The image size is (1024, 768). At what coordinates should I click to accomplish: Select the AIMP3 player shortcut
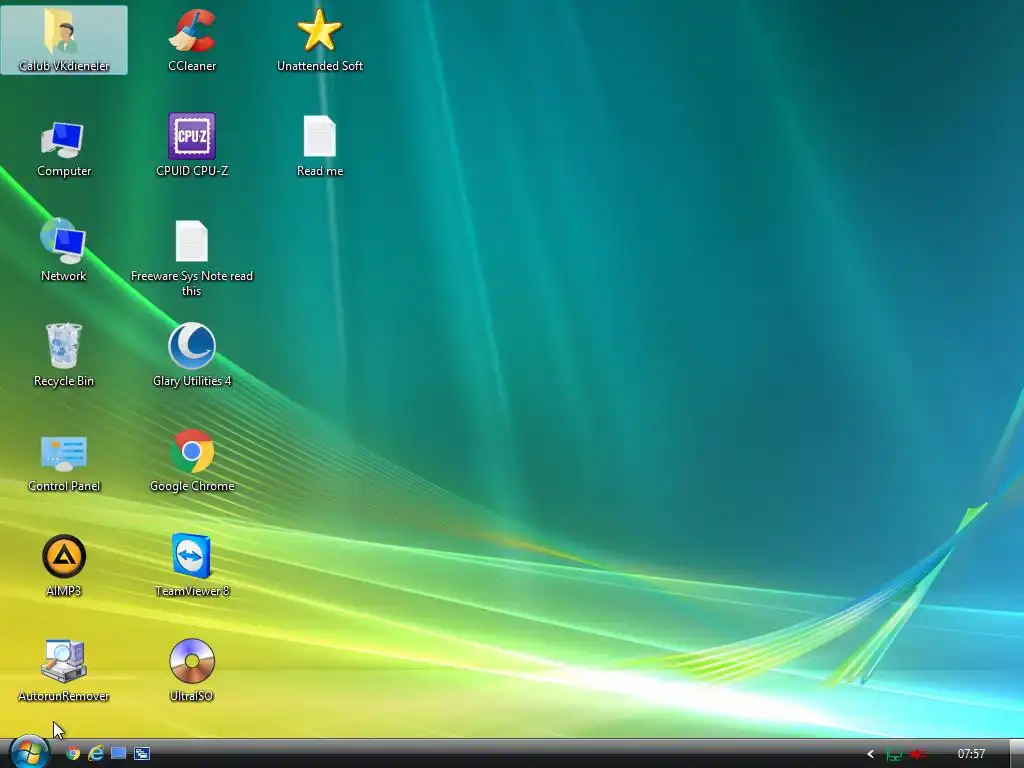pos(63,566)
